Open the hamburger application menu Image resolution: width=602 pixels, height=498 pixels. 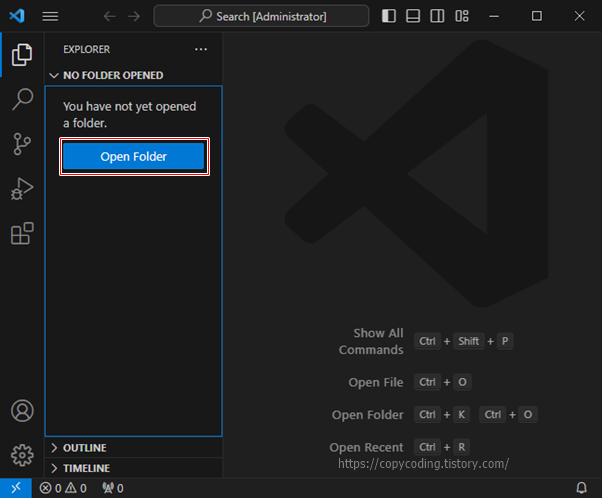[x=50, y=17]
